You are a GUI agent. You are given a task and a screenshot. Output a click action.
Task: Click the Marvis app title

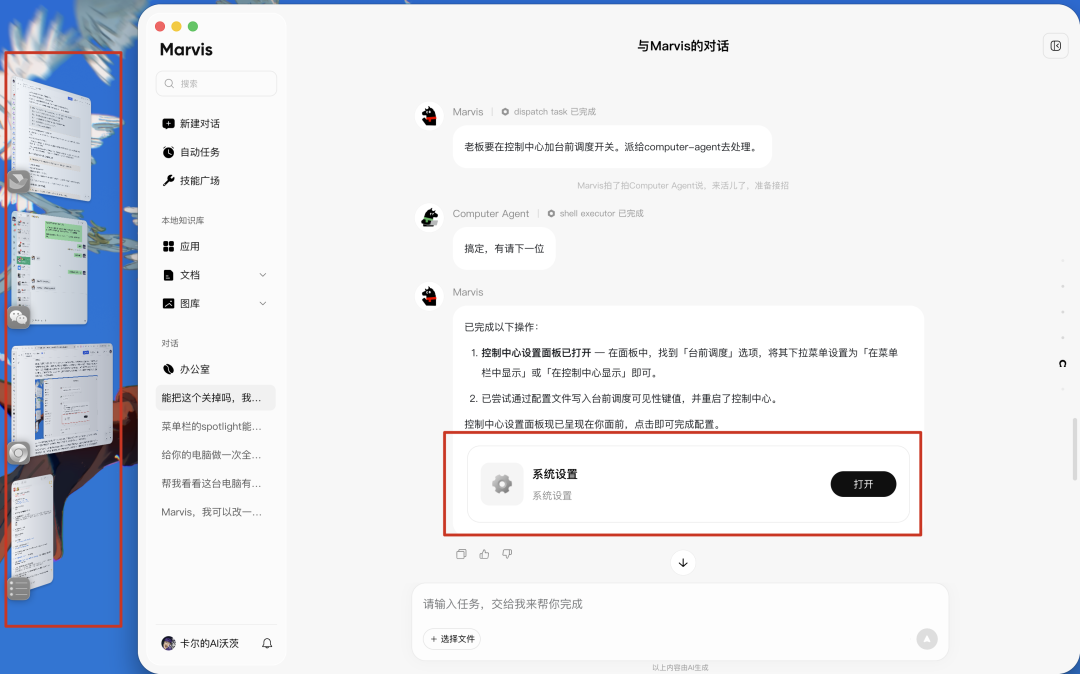click(186, 50)
